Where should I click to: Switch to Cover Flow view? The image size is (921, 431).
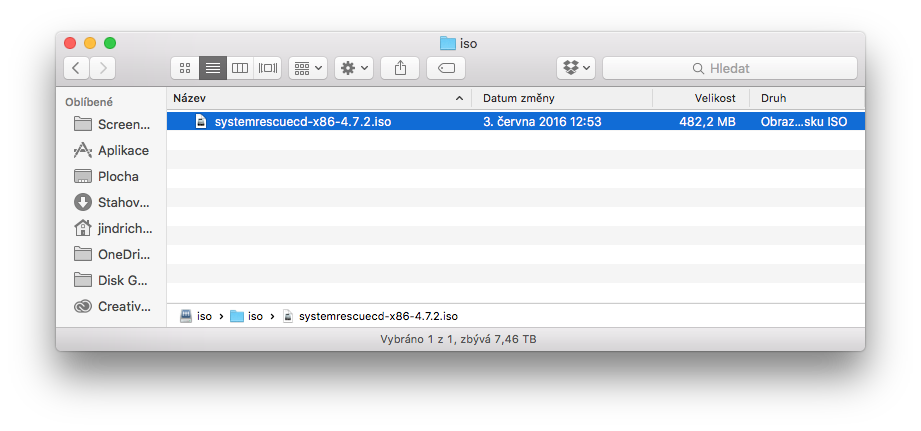coord(267,68)
